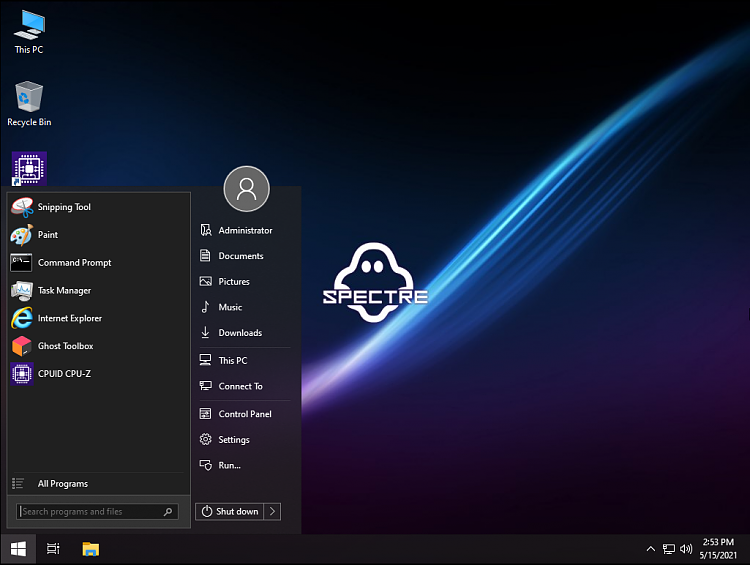Open Ghost Toolbox

(x=99, y=346)
